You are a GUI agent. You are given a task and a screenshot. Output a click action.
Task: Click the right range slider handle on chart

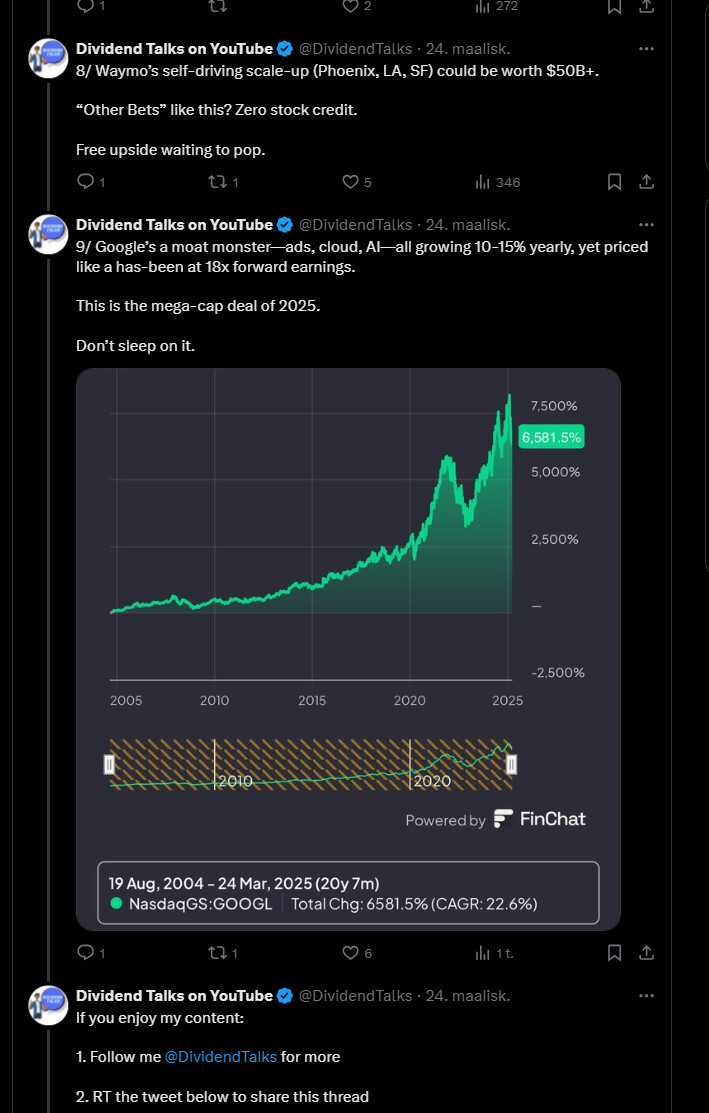[511, 764]
